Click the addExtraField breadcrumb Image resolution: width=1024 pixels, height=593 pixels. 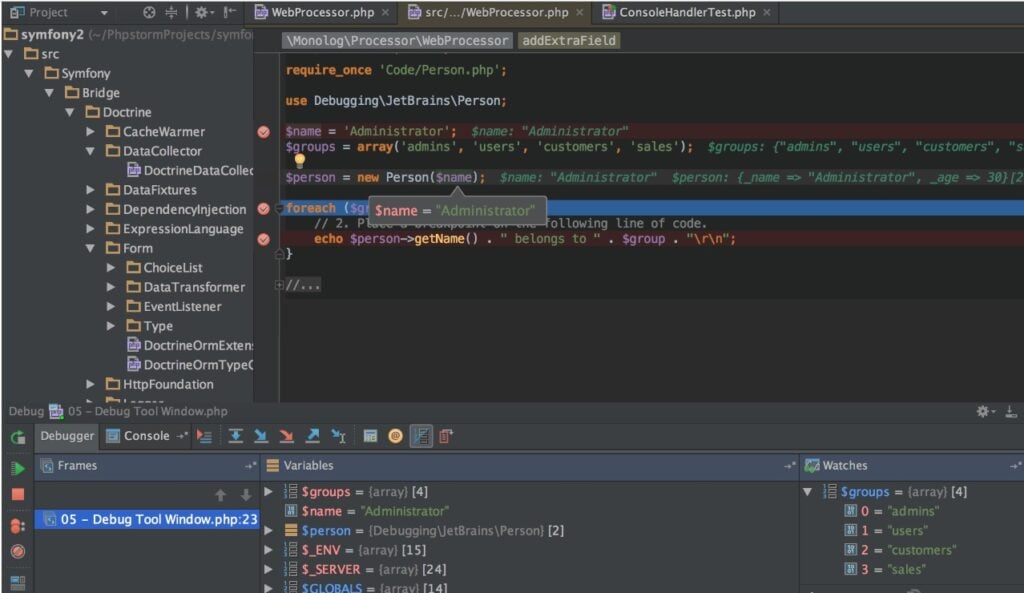(568, 40)
